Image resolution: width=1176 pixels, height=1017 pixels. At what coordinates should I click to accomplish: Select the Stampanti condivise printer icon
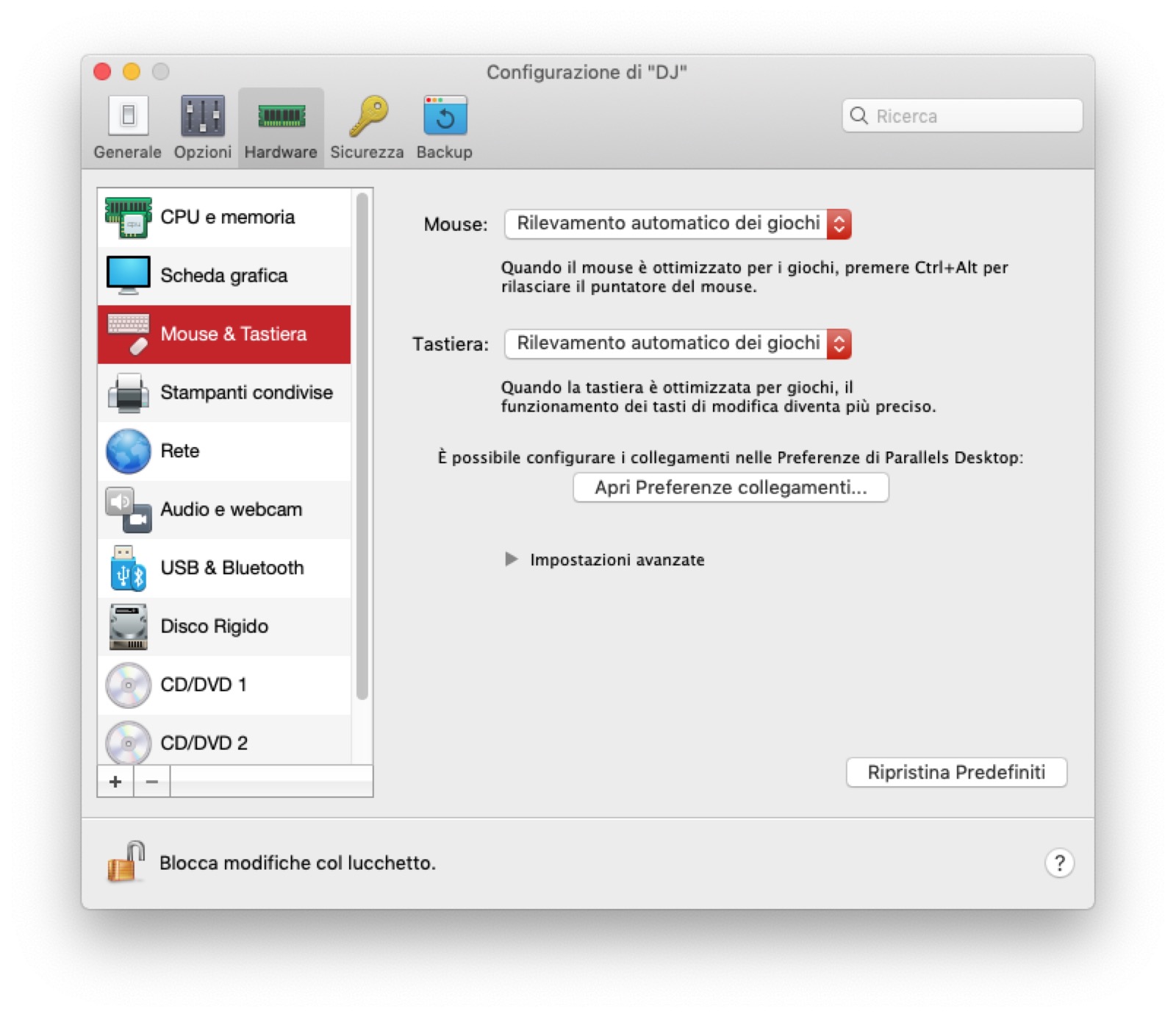point(129,392)
